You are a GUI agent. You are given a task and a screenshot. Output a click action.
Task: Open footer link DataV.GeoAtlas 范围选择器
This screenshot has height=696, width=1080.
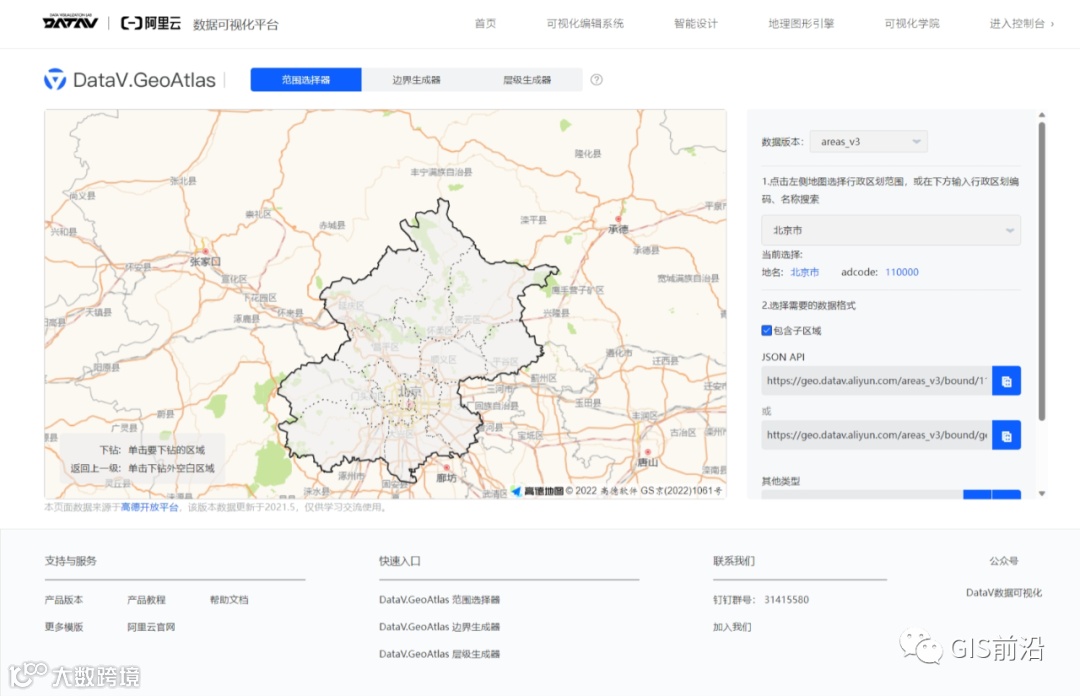pyautogui.click(x=439, y=600)
